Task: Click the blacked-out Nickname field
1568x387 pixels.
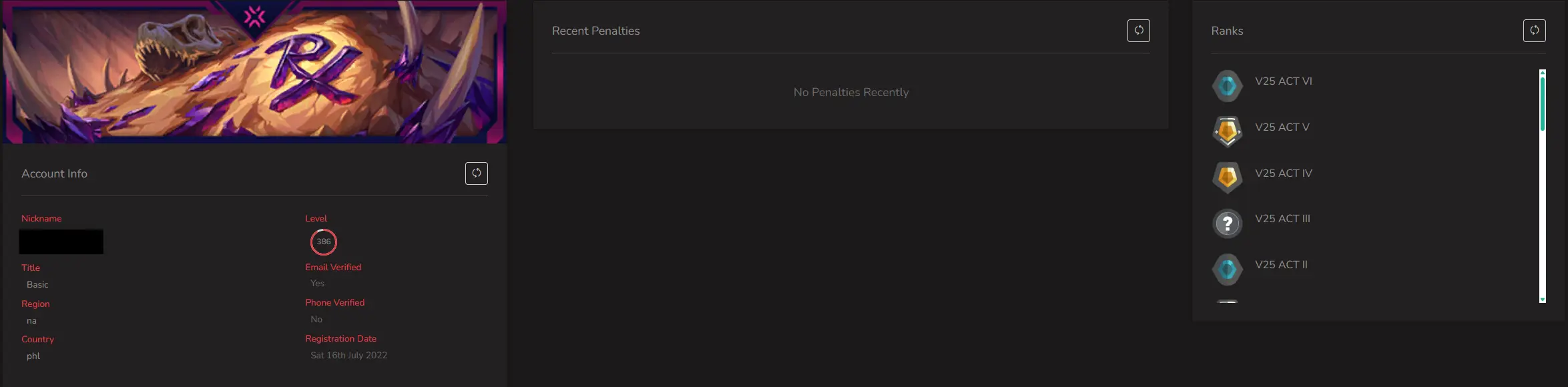Action: point(61,242)
